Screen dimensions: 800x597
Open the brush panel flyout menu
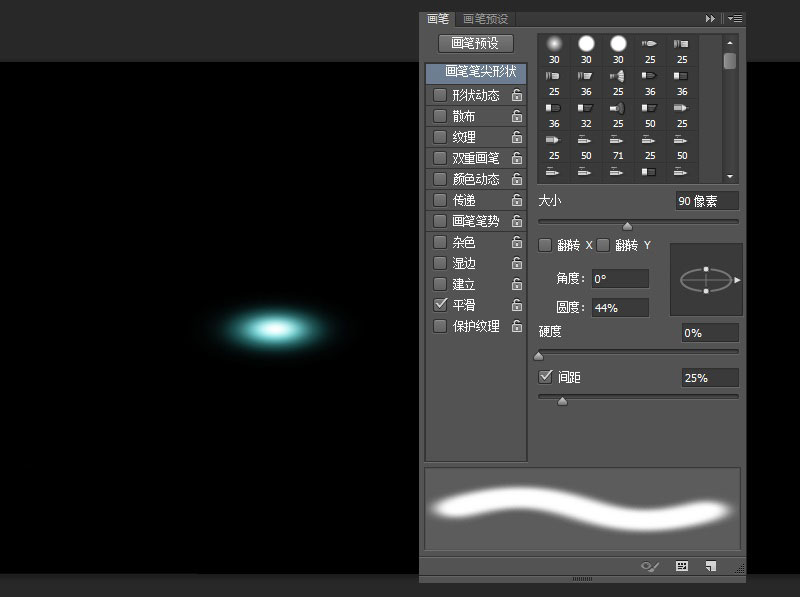point(735,19)
